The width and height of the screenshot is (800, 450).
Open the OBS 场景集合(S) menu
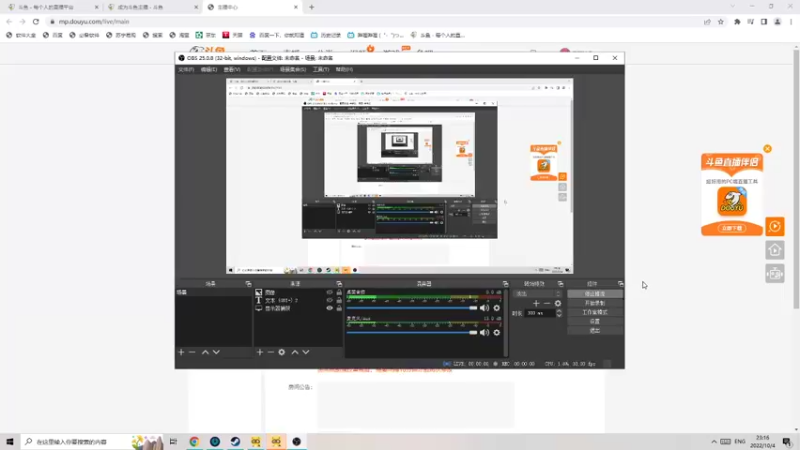pyautogui.click(x=293, y=69)
